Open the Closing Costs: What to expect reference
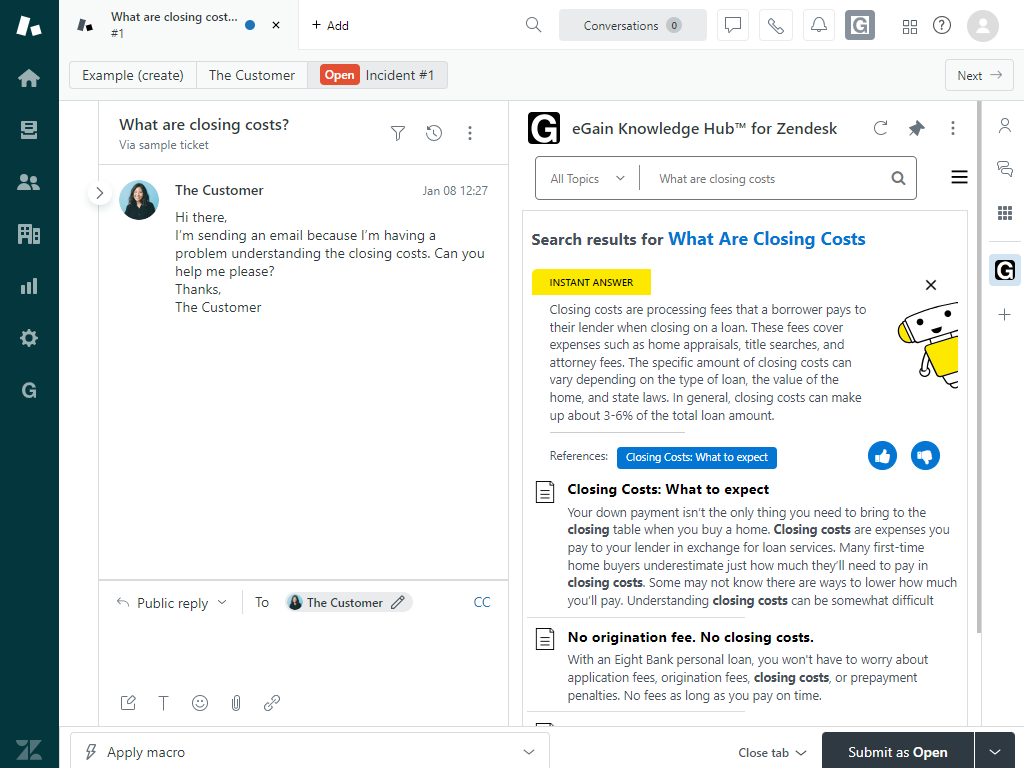The width and height of the screenshot is (1024, 768). 696,457
